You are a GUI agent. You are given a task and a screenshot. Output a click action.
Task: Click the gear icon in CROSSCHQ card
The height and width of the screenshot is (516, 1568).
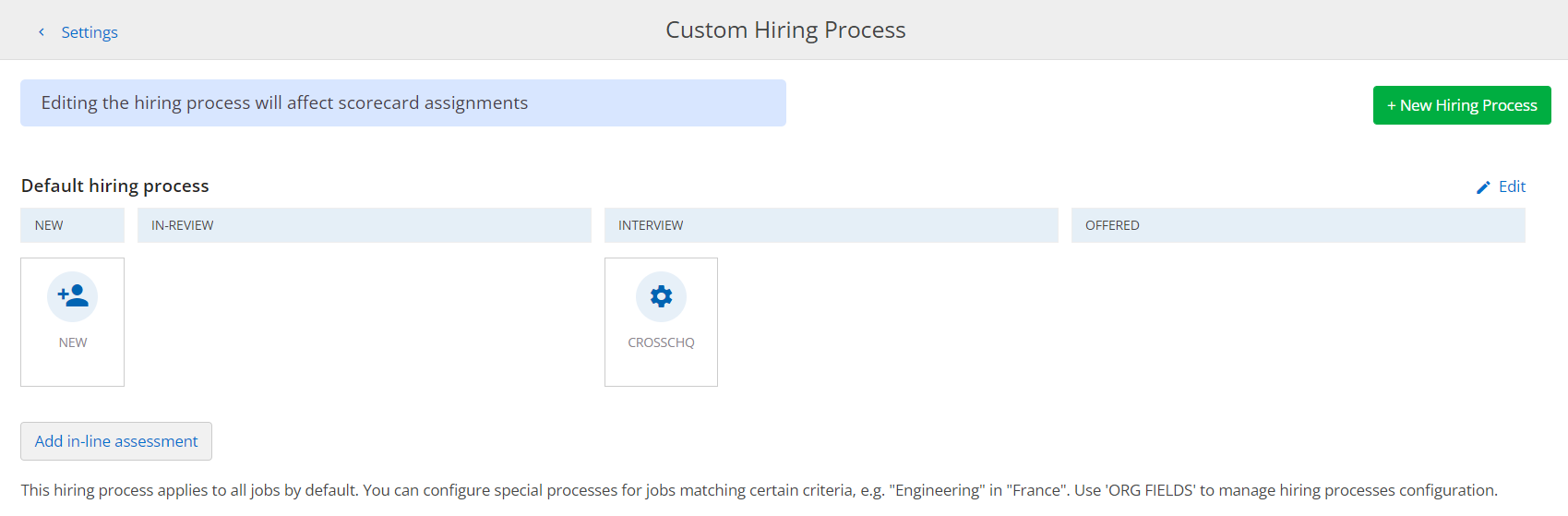661,296
